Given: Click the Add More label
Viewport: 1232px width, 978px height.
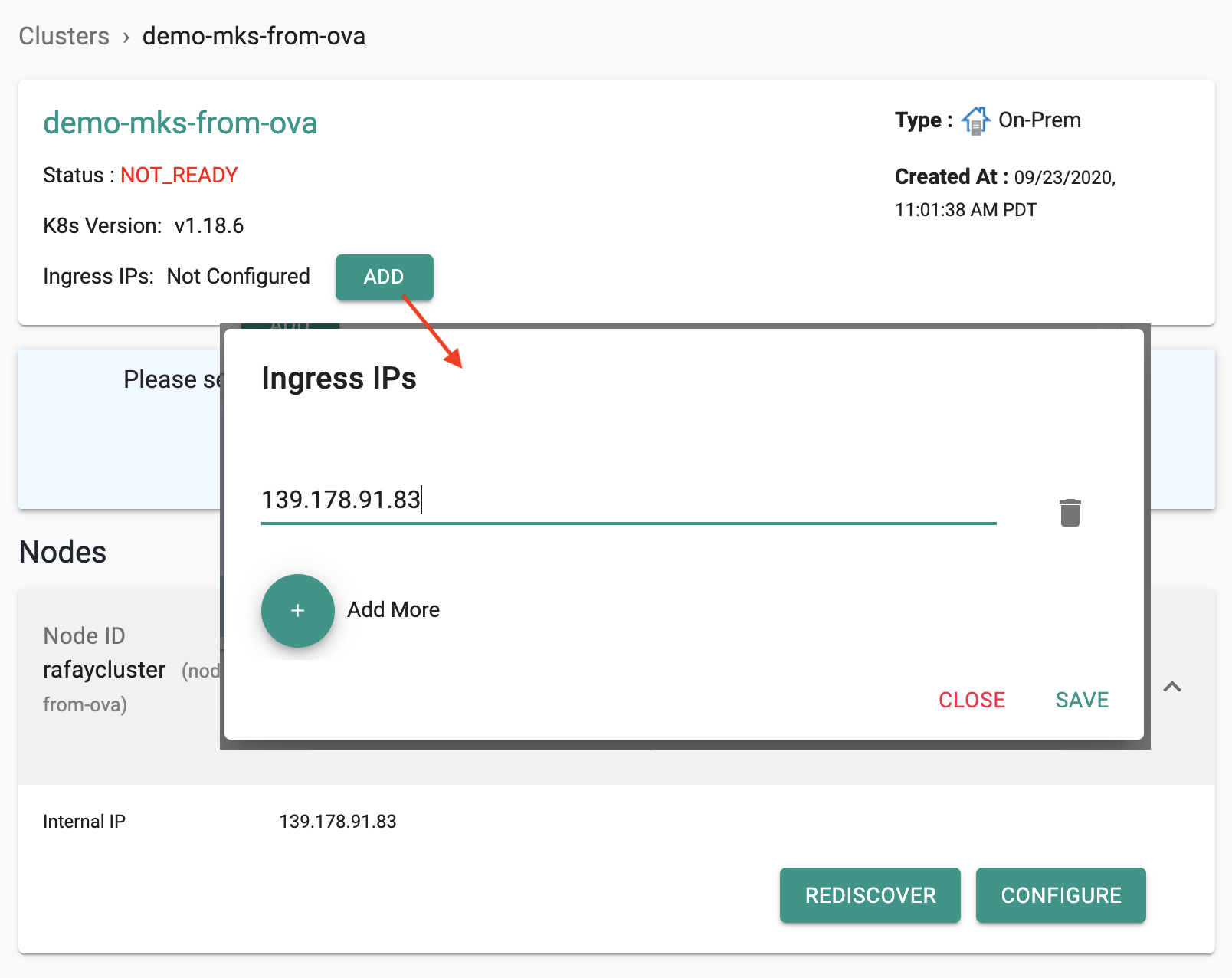Looking at the screenshot, I should tap(394, 610).
